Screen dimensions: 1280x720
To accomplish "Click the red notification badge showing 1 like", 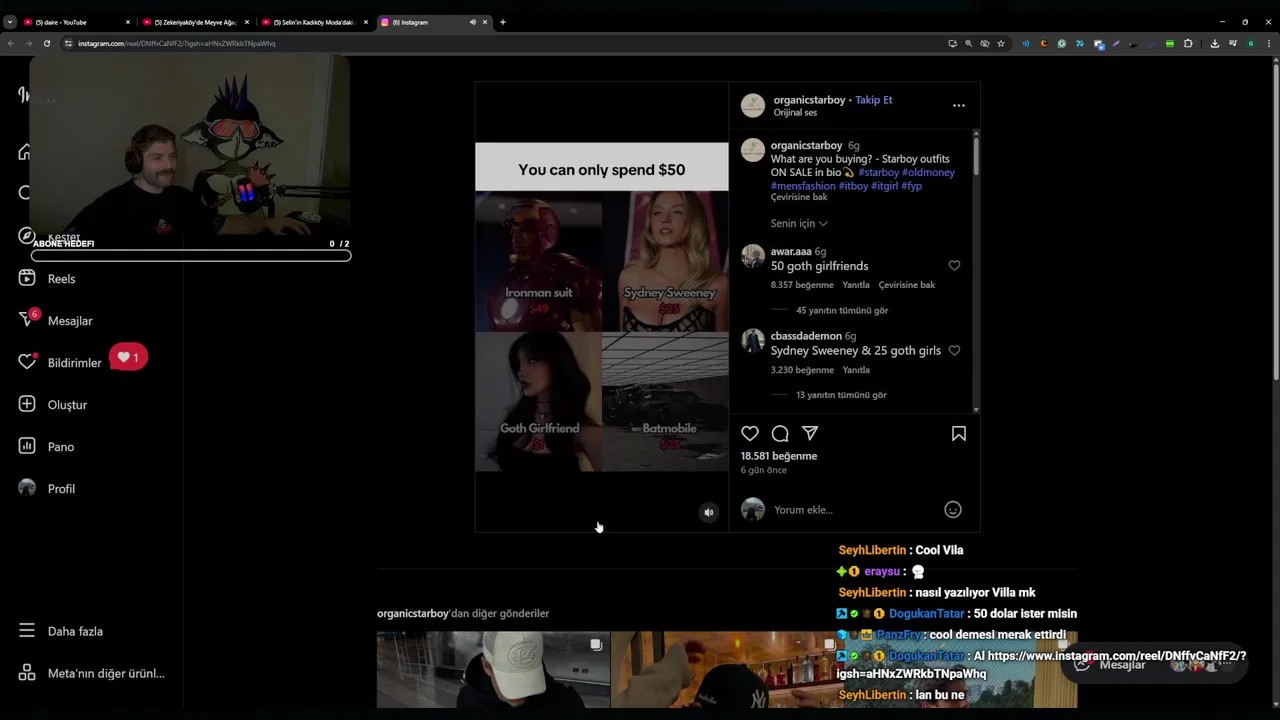I will (x=128, y=357).
